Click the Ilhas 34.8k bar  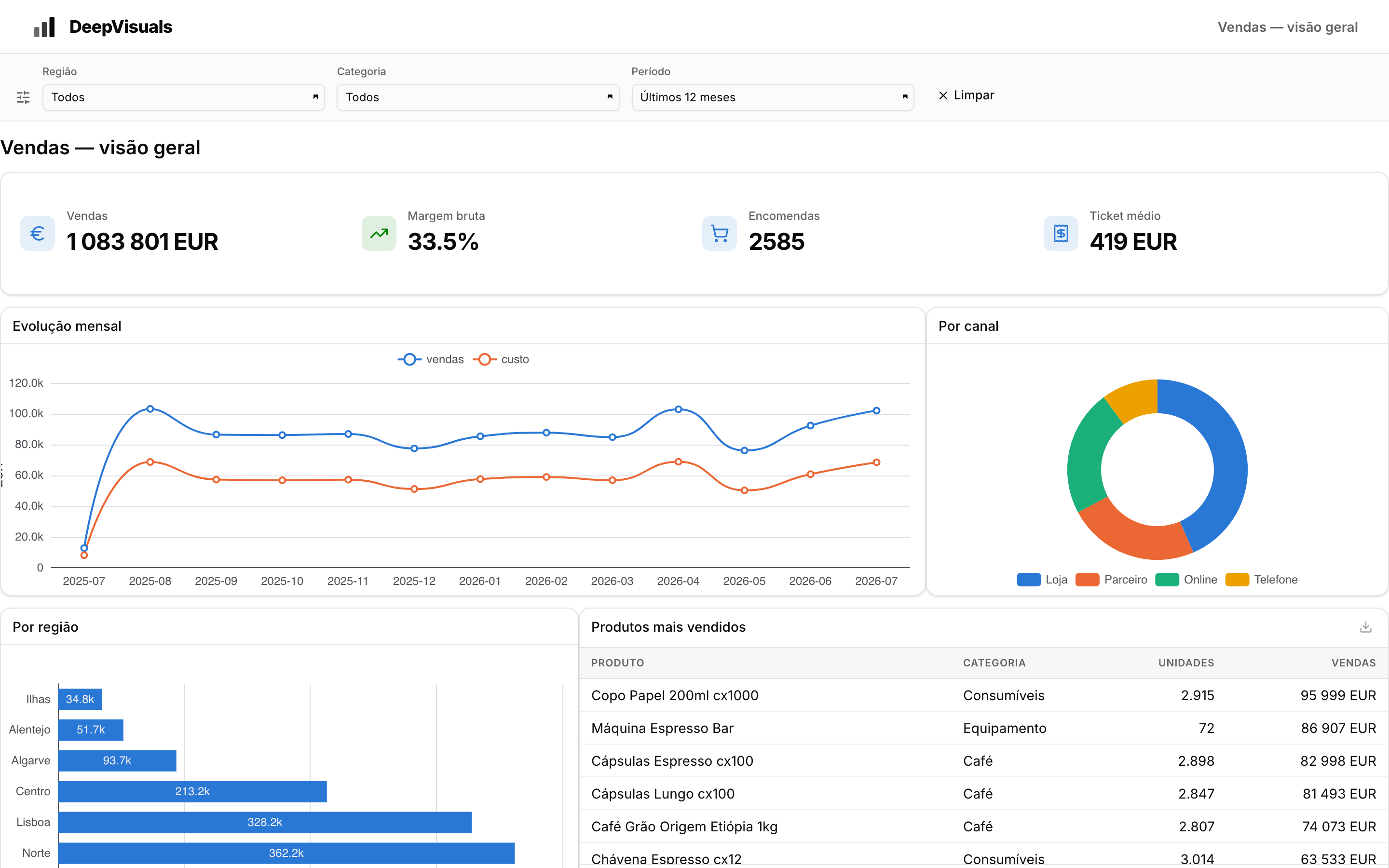coord(81,699)
